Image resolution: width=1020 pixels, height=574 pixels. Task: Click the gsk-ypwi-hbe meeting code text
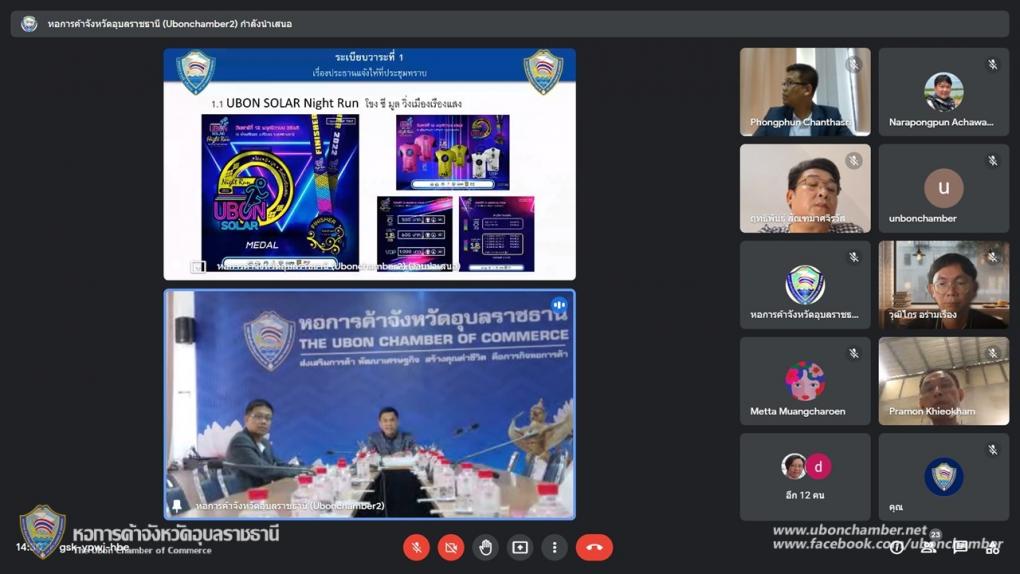pyautogui.click(x=94, y=547)
